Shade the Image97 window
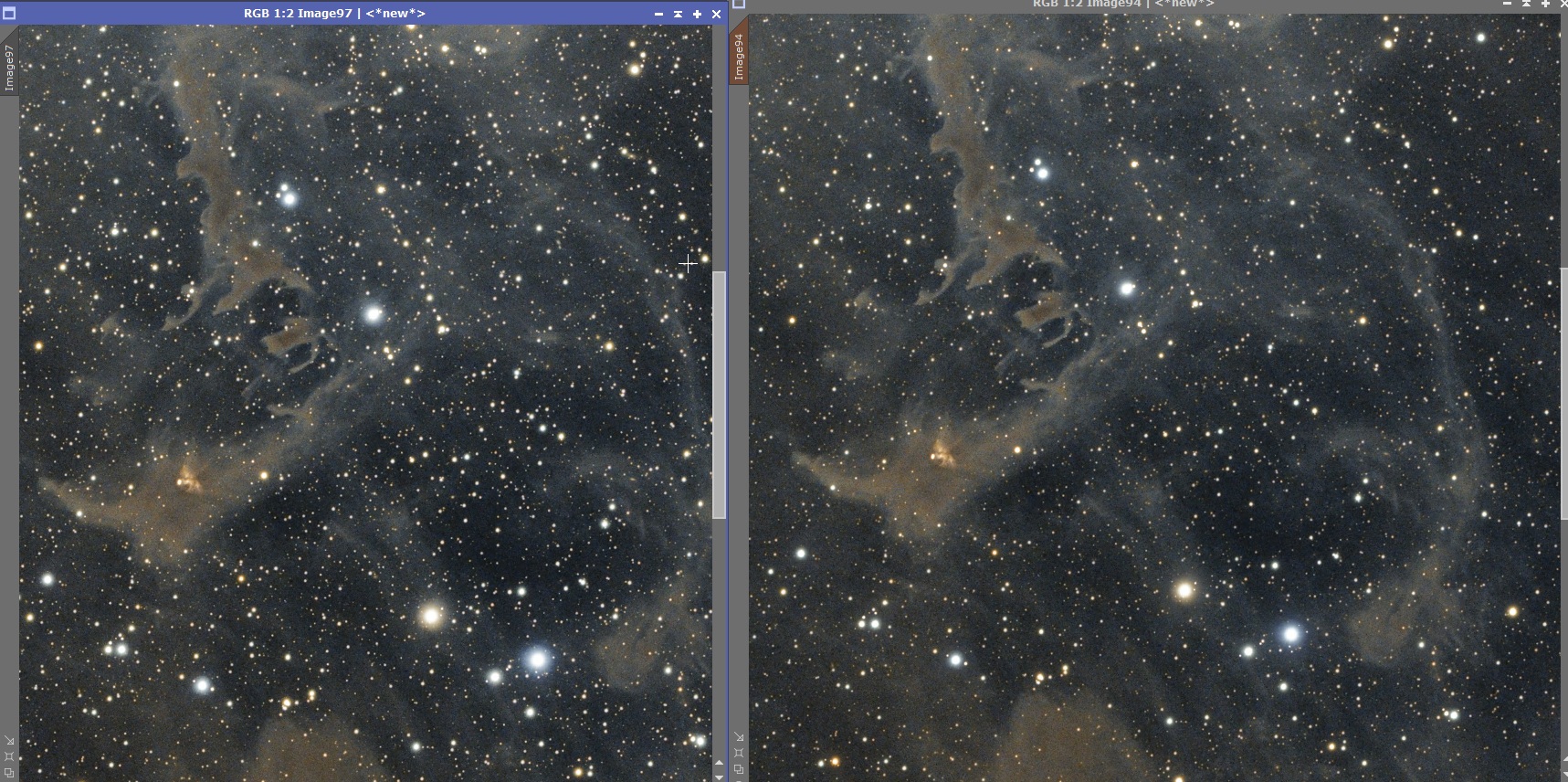 click(x=678, y=14)
